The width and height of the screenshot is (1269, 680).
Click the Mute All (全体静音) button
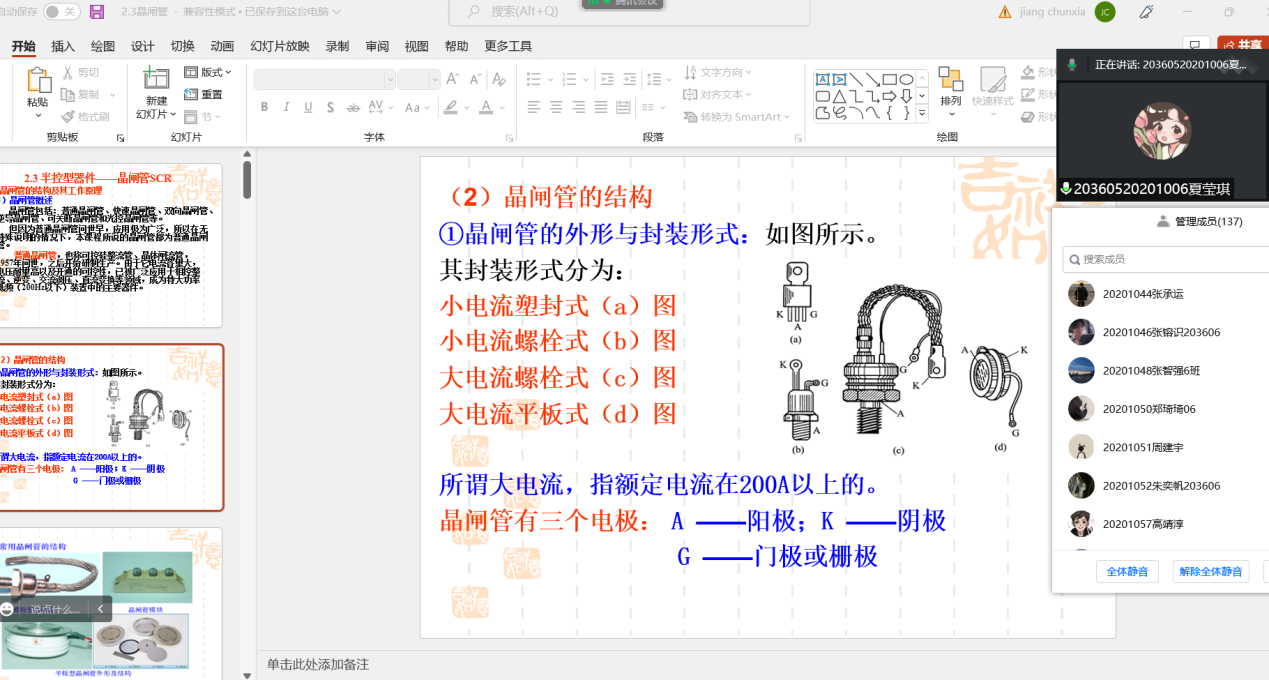(1127, 572)
